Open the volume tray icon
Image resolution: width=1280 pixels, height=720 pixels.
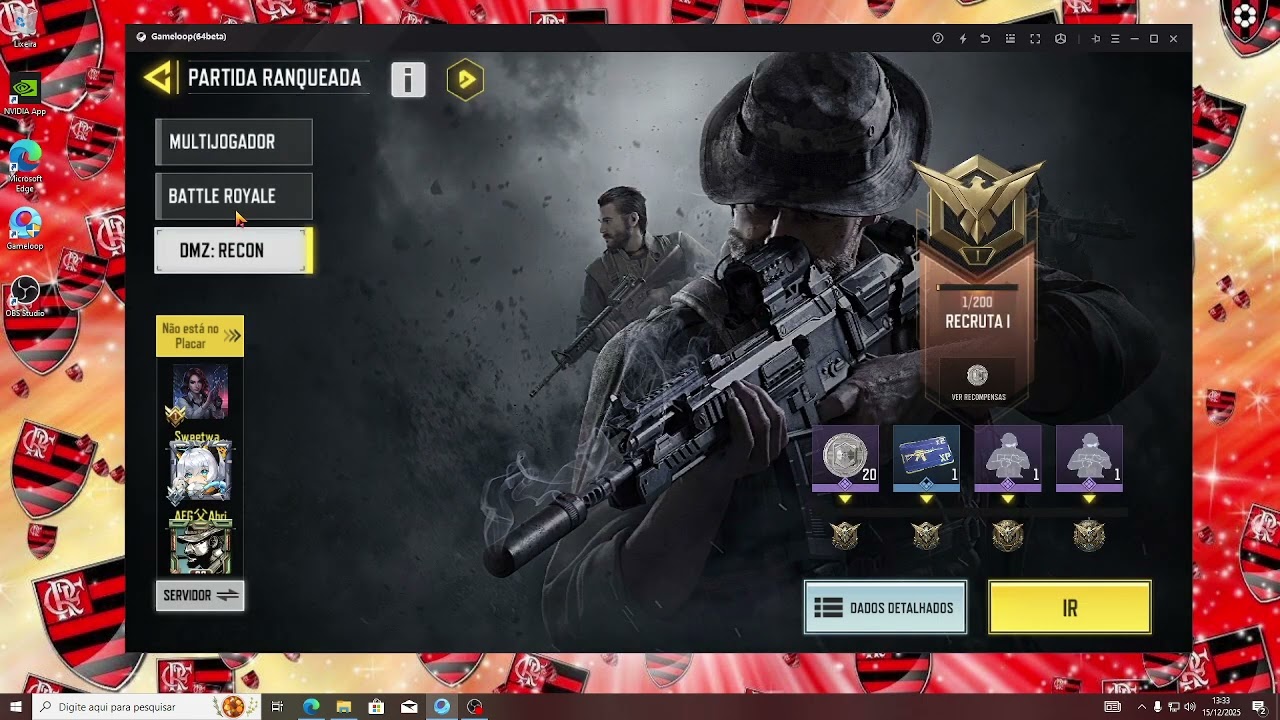pos(1189,707)
